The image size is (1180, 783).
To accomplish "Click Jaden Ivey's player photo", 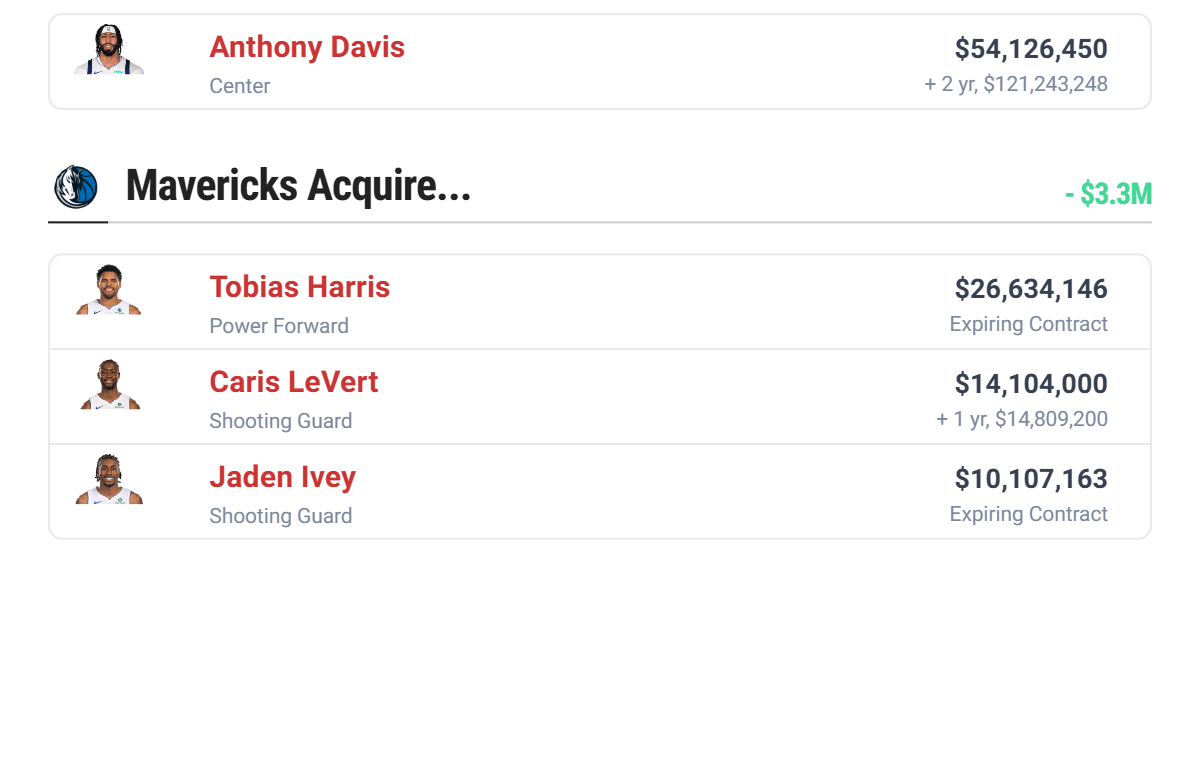I will [x=109, y=480].
